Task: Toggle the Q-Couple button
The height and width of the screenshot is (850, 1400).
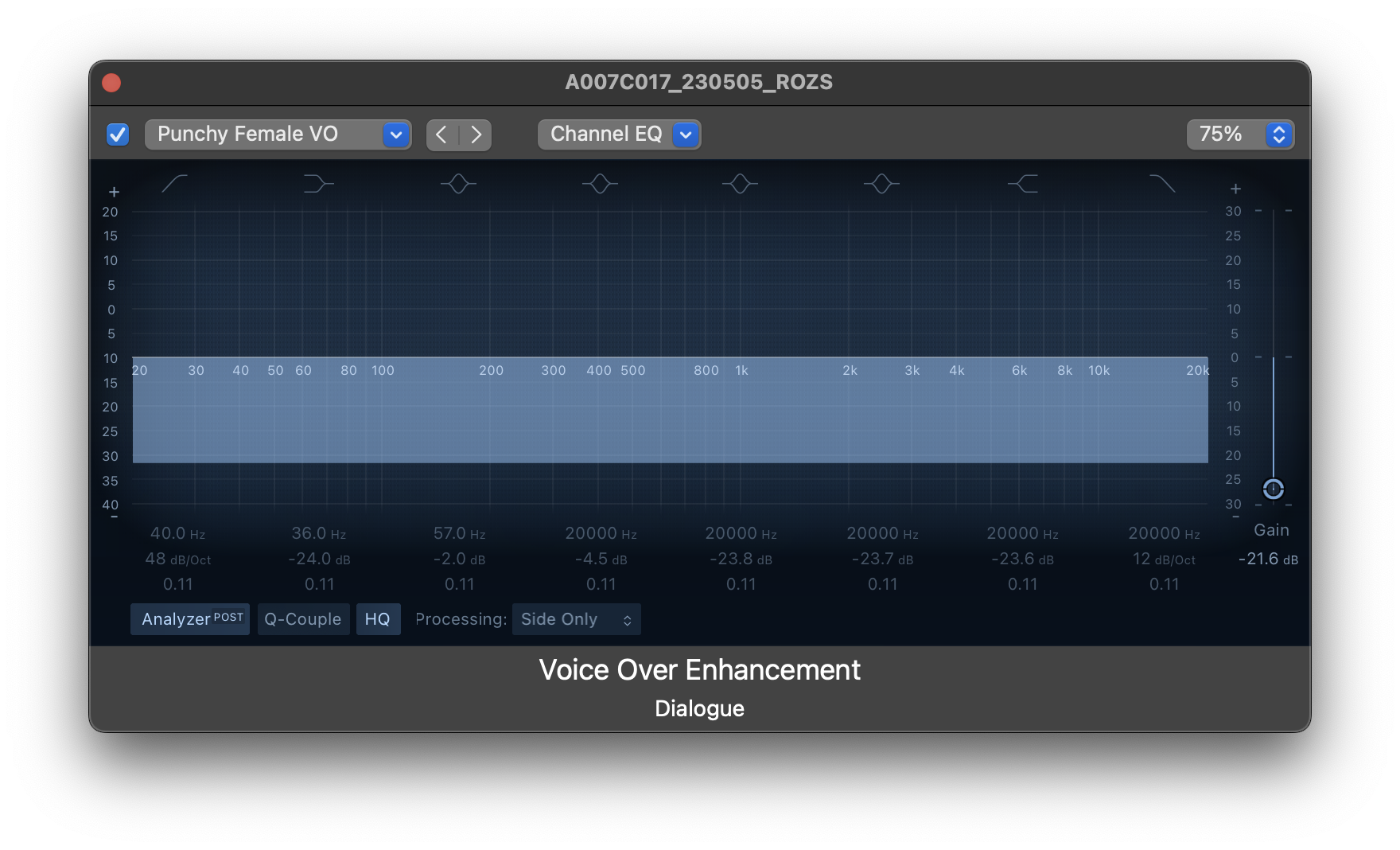Action: (x=303, y=619)
